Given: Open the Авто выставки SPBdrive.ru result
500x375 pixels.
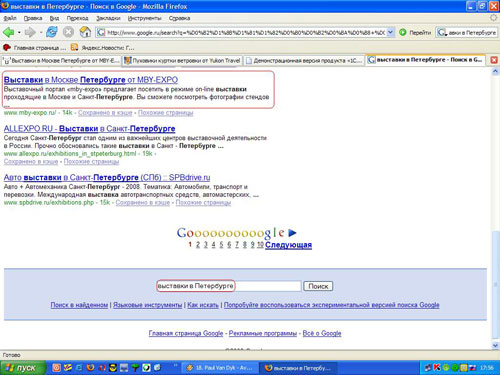Looking at the screenshot, I should [x=107, y=177].
